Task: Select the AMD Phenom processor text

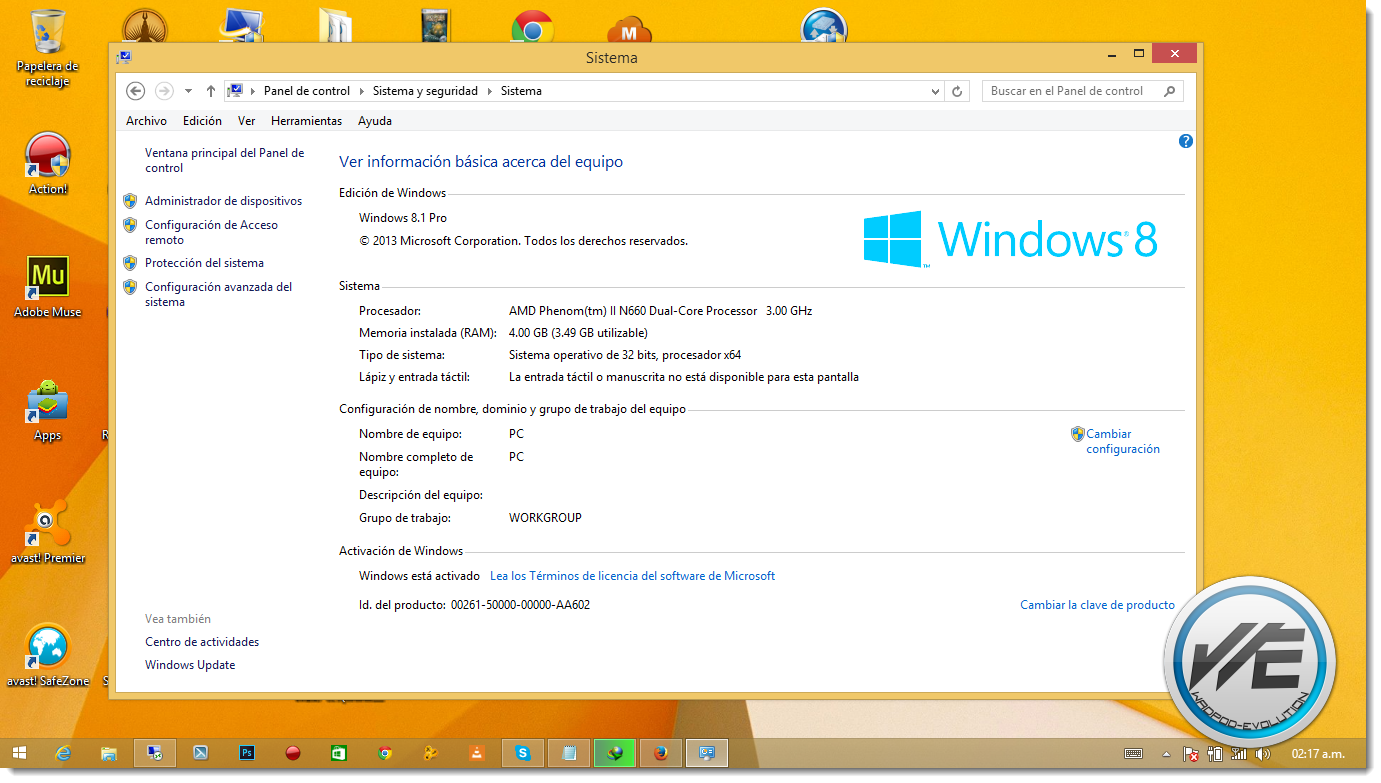Action: tap(660, 311)
